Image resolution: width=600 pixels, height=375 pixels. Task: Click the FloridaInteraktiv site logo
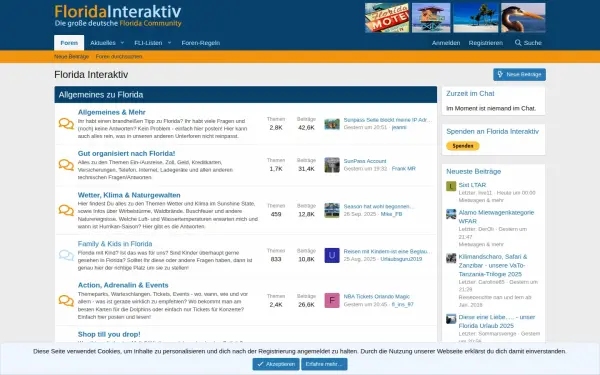118,16
